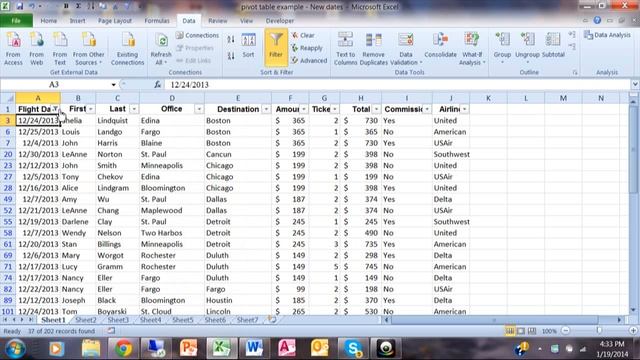Open the First column filter dropdown

click(x=91, y=109)
